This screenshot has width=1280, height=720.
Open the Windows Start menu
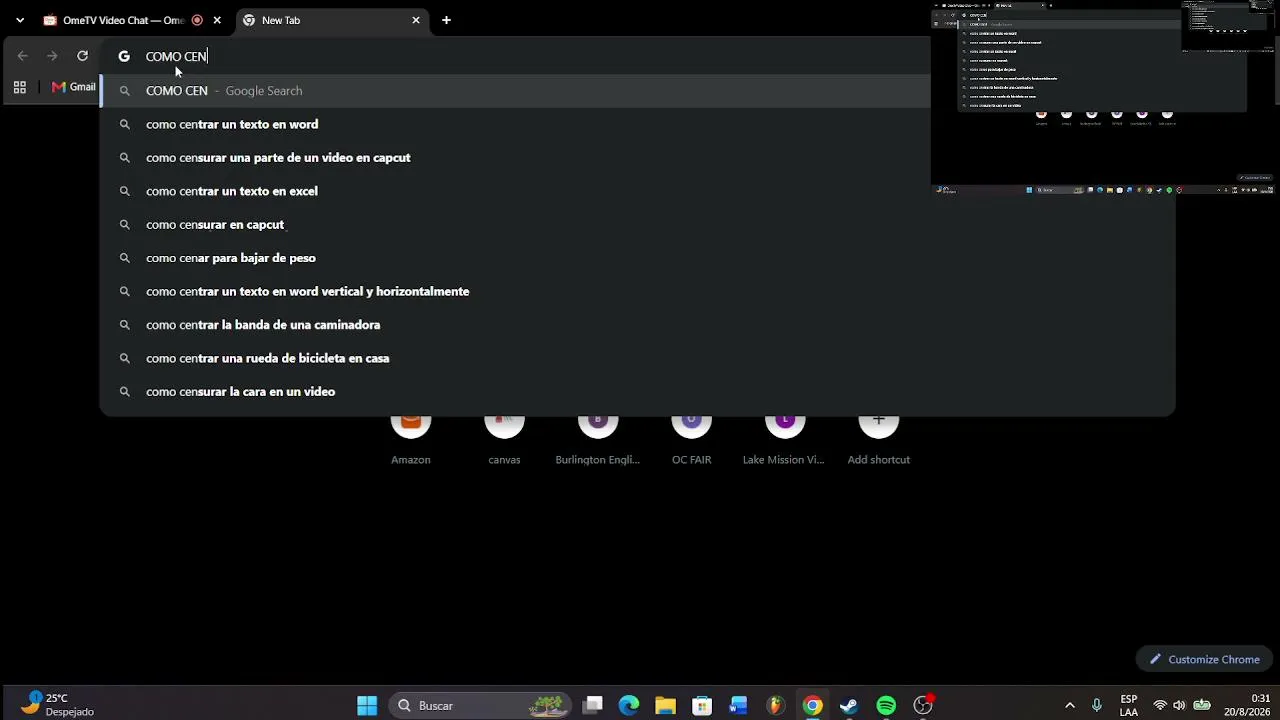pyautogui.click(x=367, y=706)
